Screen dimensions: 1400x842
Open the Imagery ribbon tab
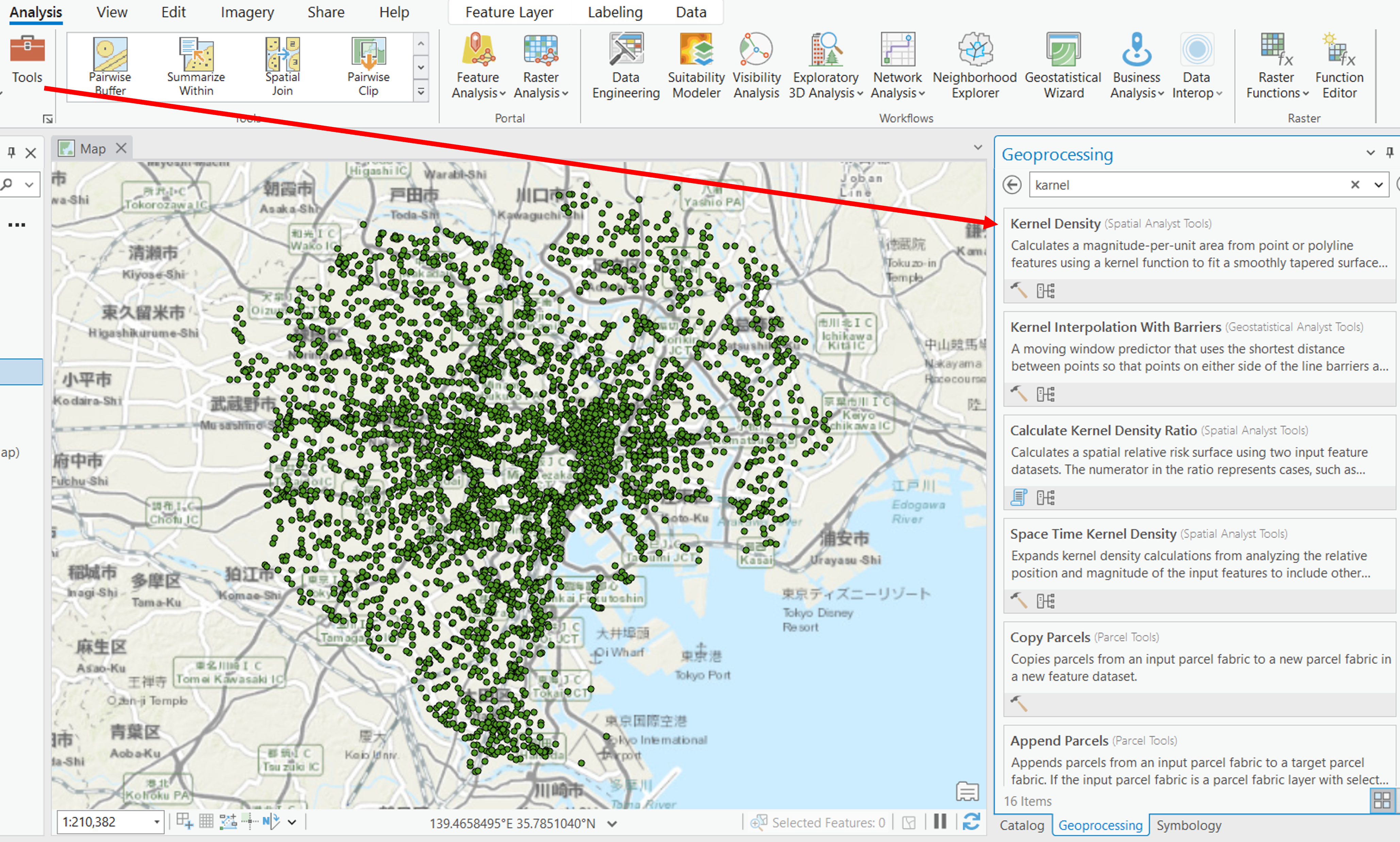pos(247,12)
